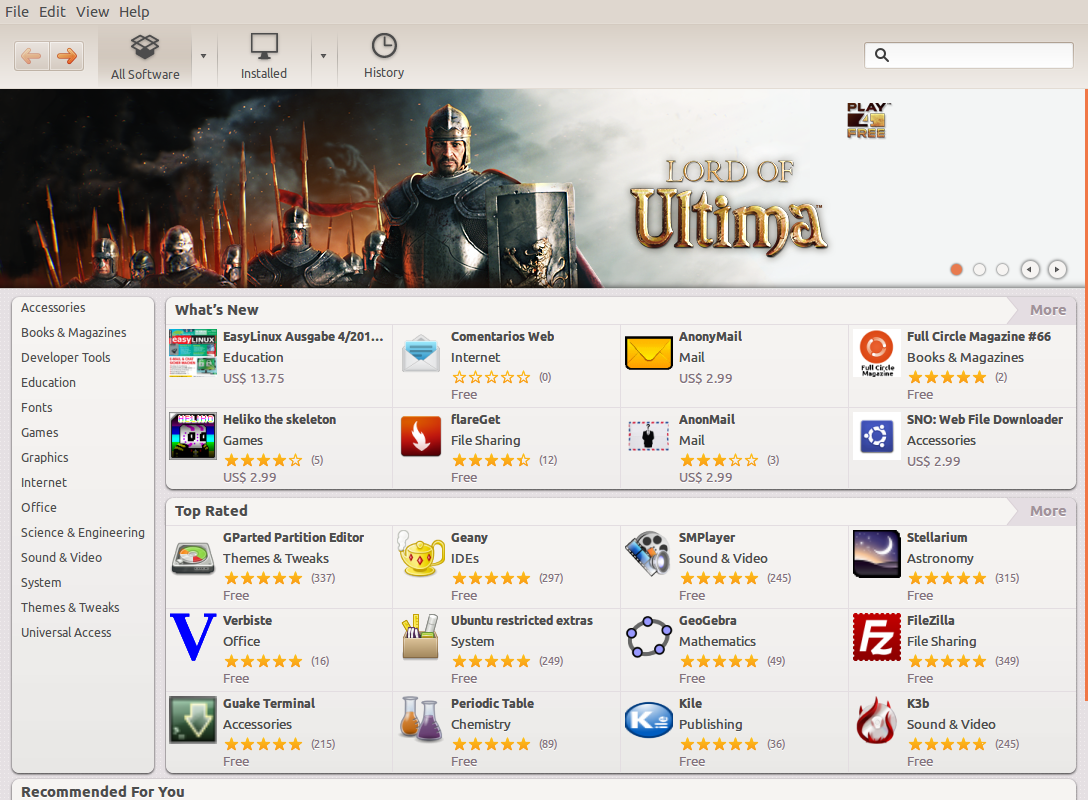1088x800 pixels.
Task: Show Installed software
Action: click(264, 58)
